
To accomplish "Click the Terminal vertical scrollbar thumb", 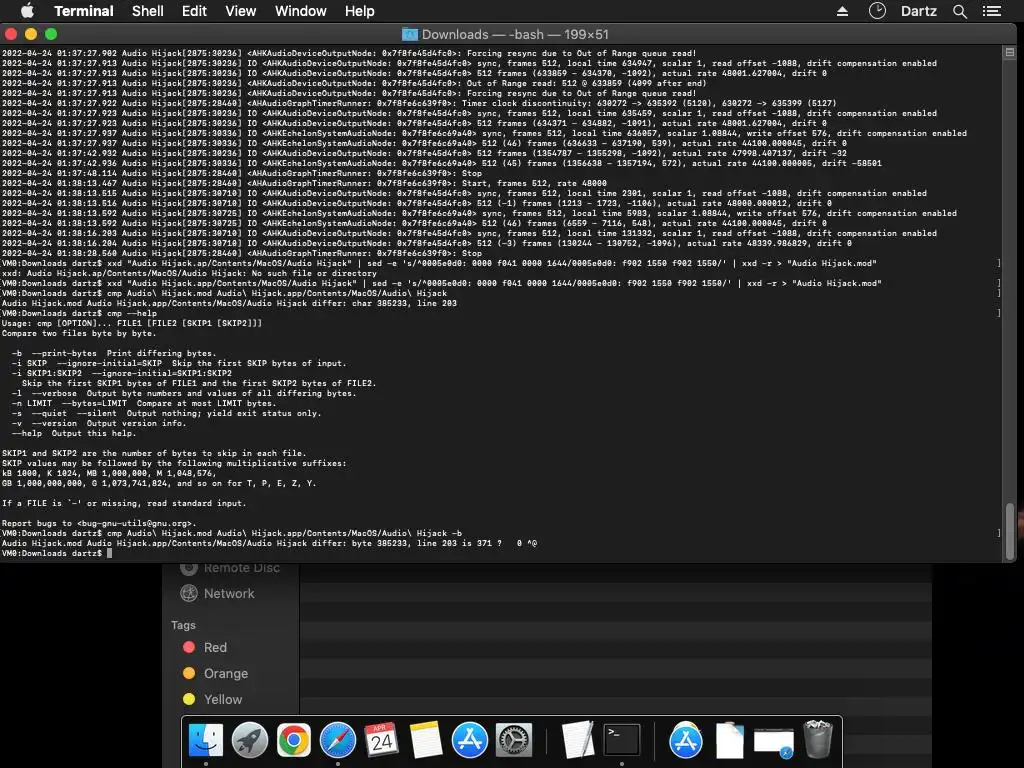I will tap(1010, 531).
